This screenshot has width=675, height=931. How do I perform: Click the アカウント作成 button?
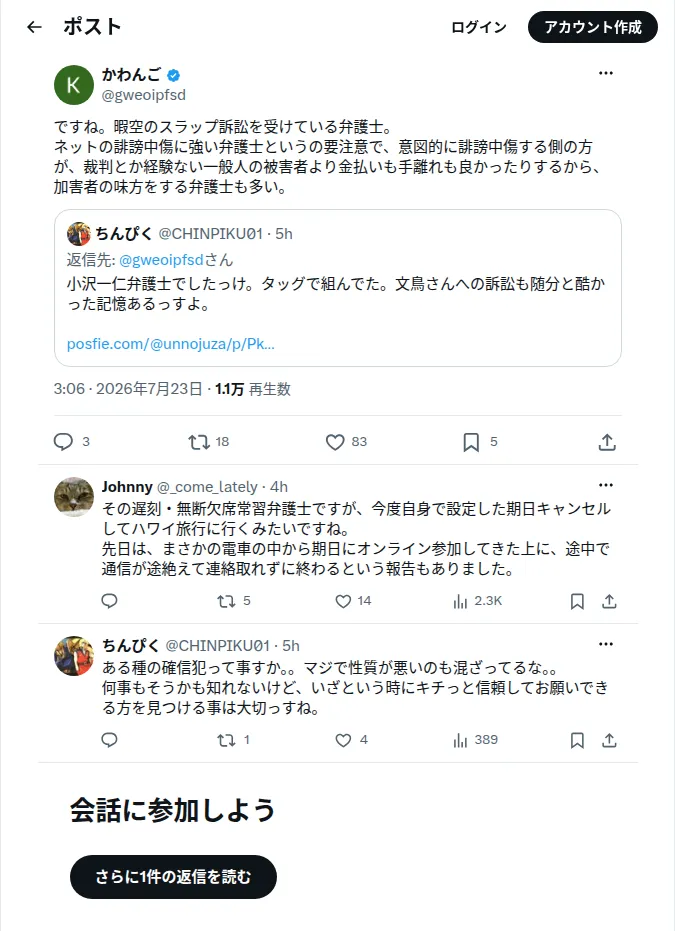click(592, 27)
